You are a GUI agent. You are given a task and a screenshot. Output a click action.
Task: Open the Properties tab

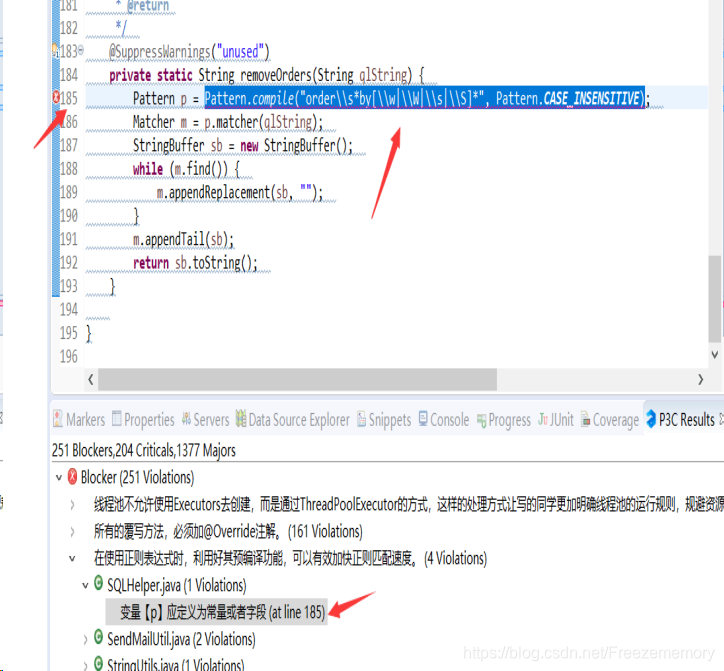(x=144, y=420)
